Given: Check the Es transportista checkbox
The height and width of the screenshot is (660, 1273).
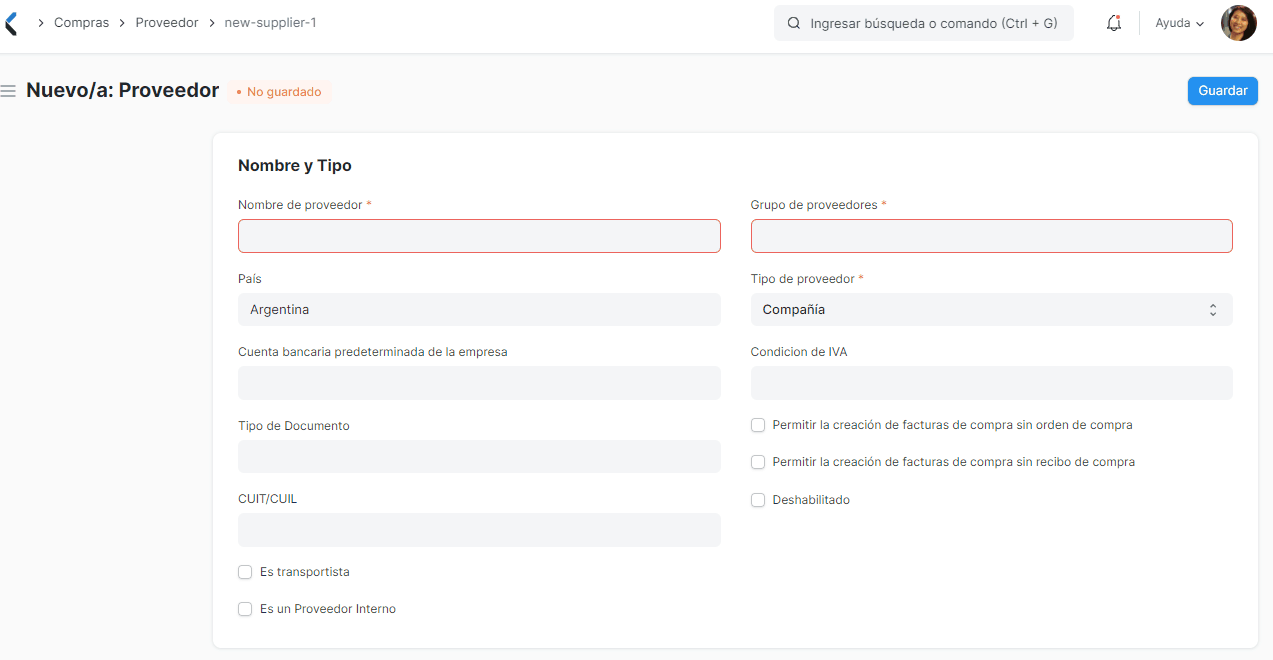Looking at the screenshot, I should (x=245, y=572).
